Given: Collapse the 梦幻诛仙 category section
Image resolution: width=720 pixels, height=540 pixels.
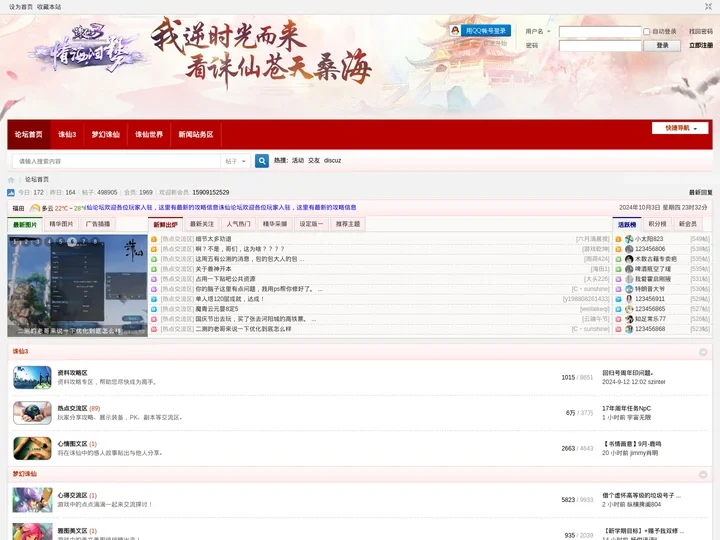Looking at the screenshot, I should 703,475.
